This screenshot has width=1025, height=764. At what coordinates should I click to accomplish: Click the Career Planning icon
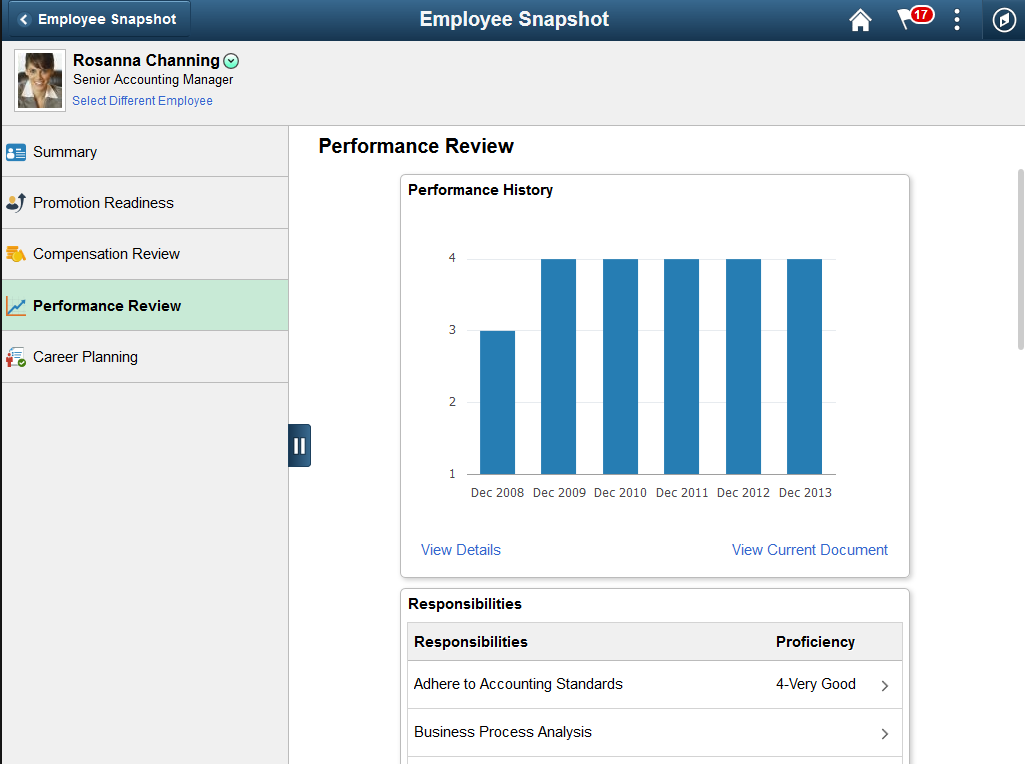(x=16, y=357)
